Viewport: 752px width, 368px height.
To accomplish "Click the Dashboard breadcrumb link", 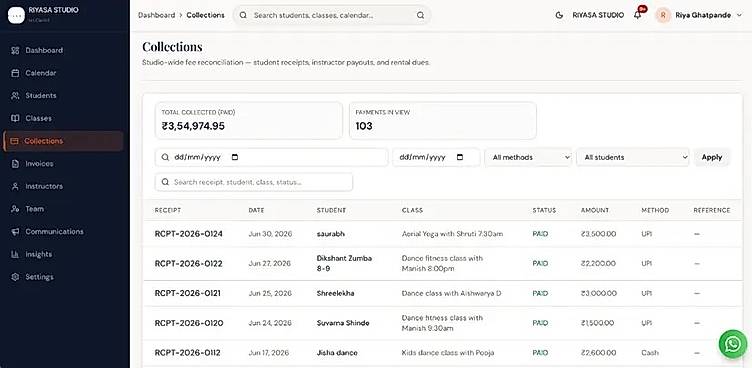I will 156,15.
